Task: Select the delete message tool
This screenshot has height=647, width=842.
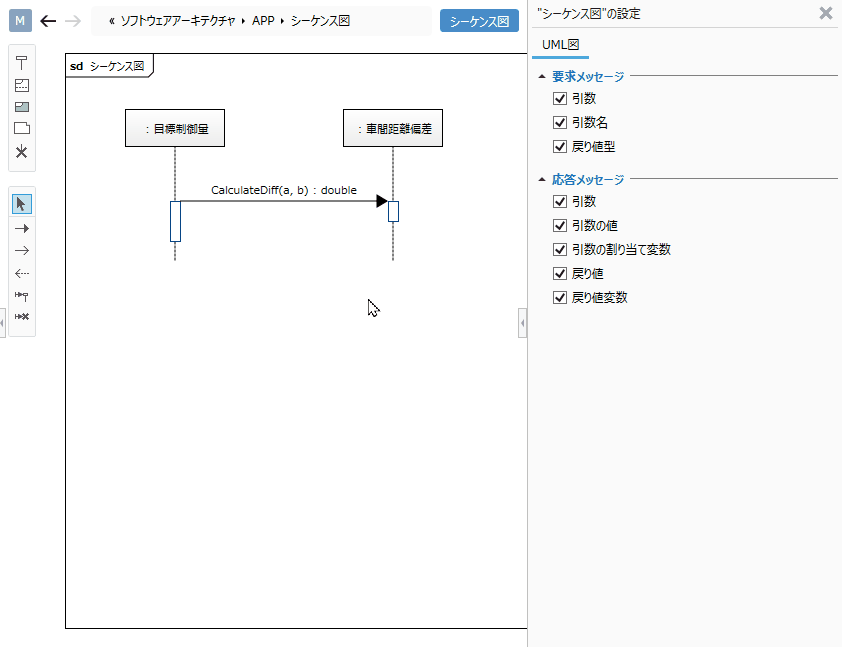Action: (21, 317)
